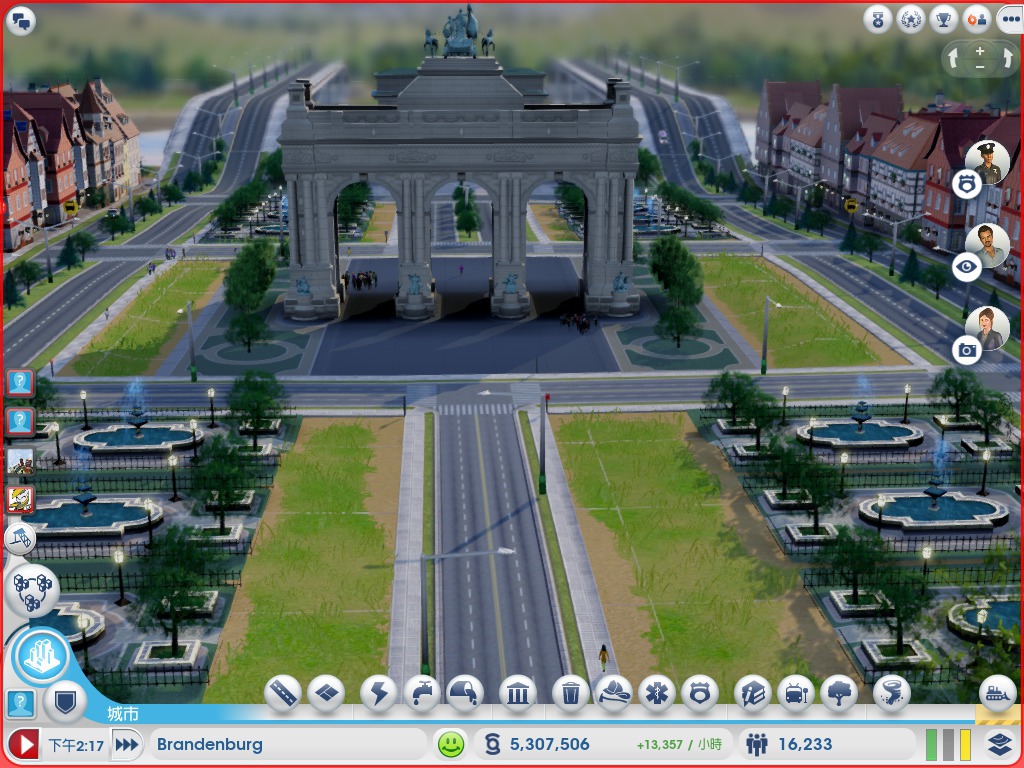Activate the bulldozer demolish tool
The image size is (1024, 768).
click(x=997, y=692)
